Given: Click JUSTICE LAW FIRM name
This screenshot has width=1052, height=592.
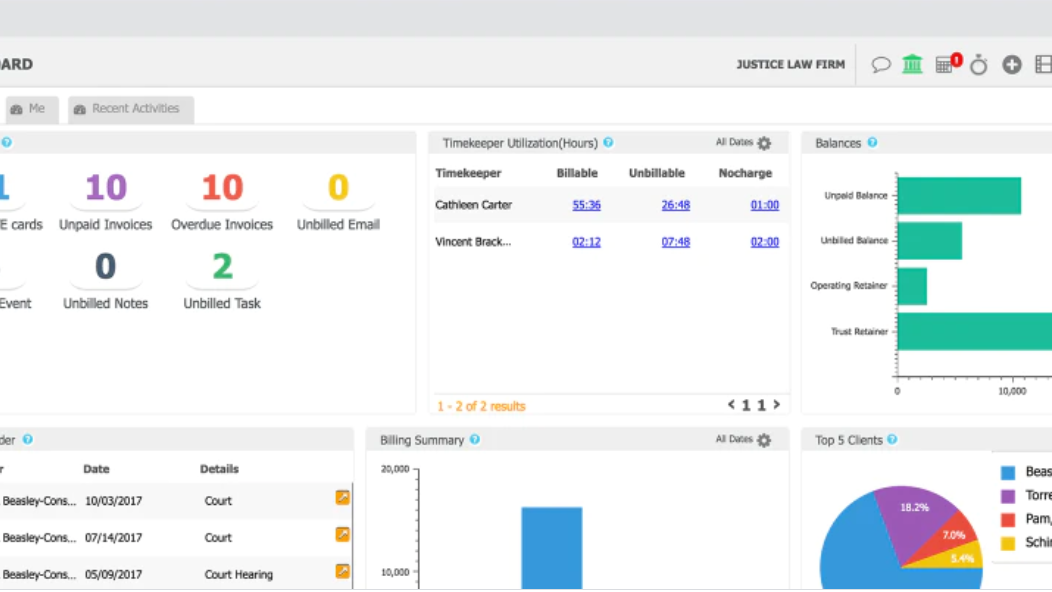Looking at the screenshot, I should (x=791, y=64).
